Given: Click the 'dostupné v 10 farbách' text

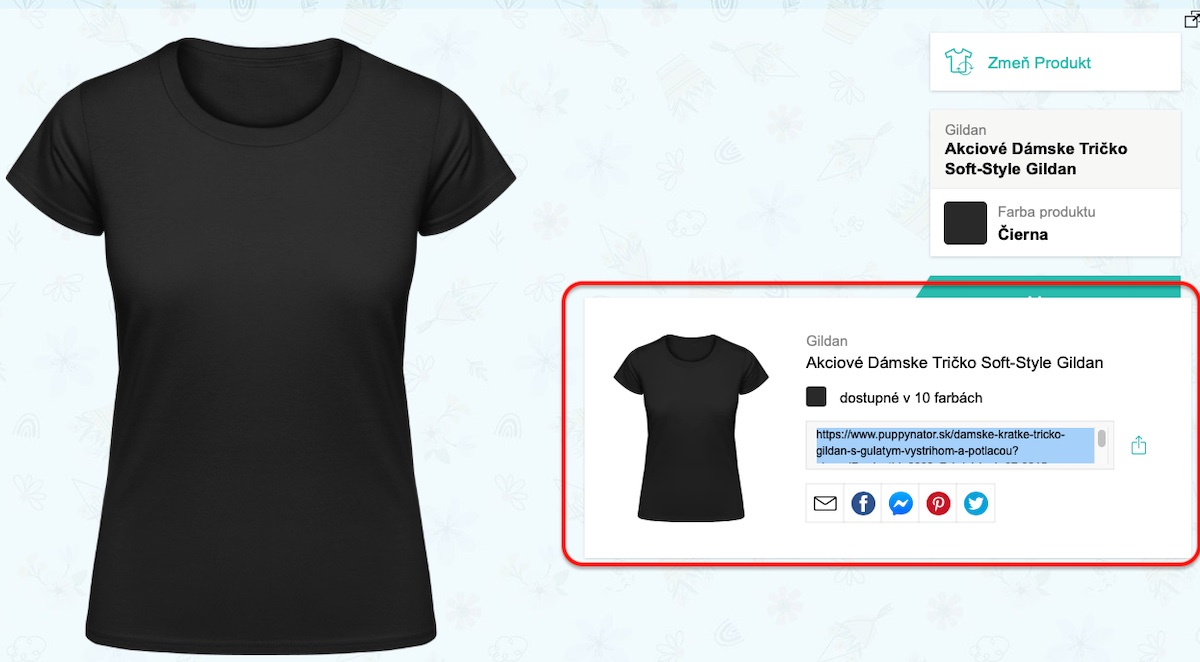Looking at the screenshot, I should click(x=911, y=398).
